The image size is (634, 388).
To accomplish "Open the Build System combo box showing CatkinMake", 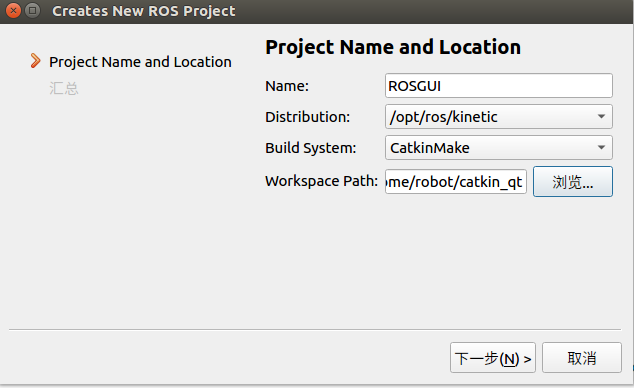I will click(499, 148).
